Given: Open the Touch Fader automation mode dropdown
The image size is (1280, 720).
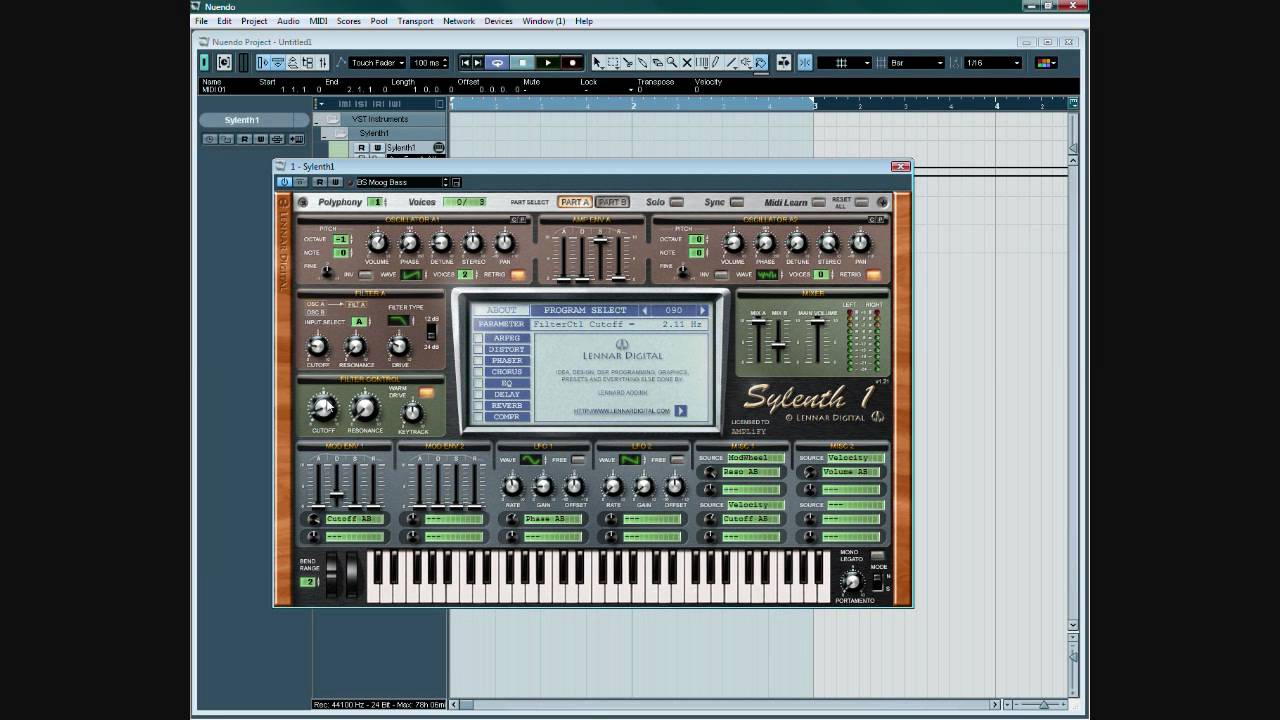Looking at the screenshot, I should click(x=379, y=63).
